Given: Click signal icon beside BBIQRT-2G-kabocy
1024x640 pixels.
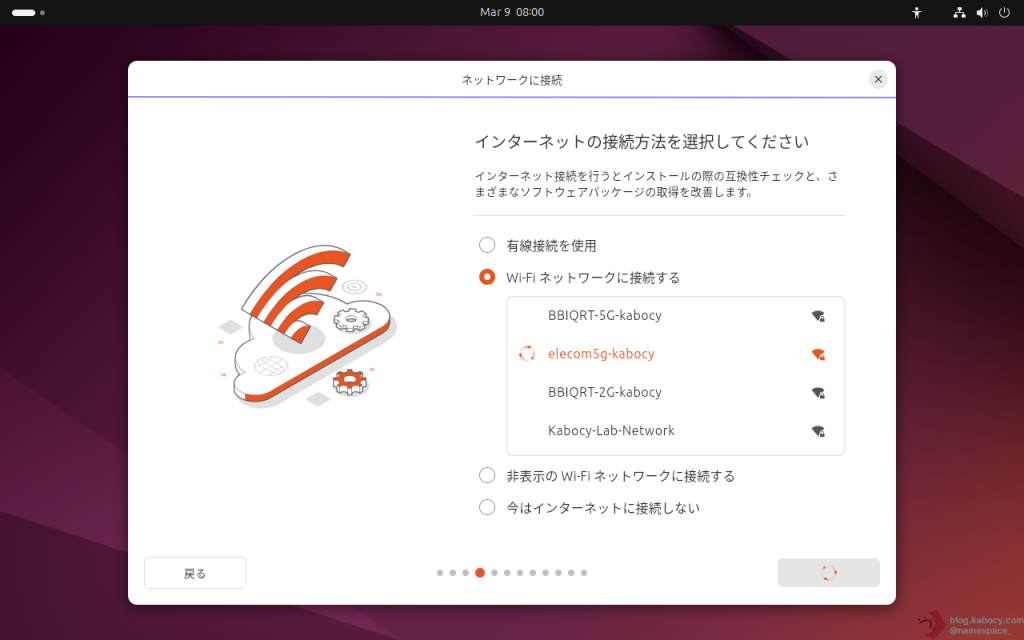Looking at the screenshot, I should [818, 393].
